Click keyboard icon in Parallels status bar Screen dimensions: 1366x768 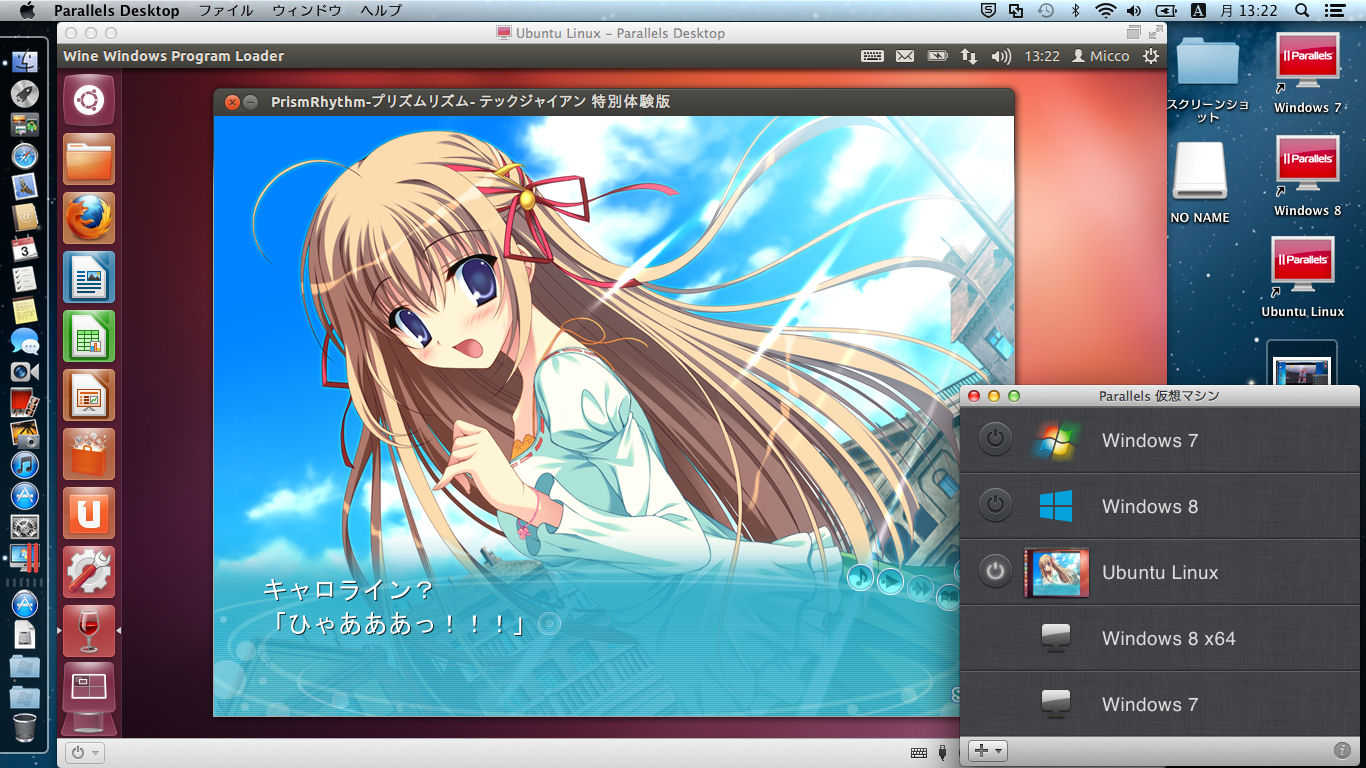click(919, 752)
